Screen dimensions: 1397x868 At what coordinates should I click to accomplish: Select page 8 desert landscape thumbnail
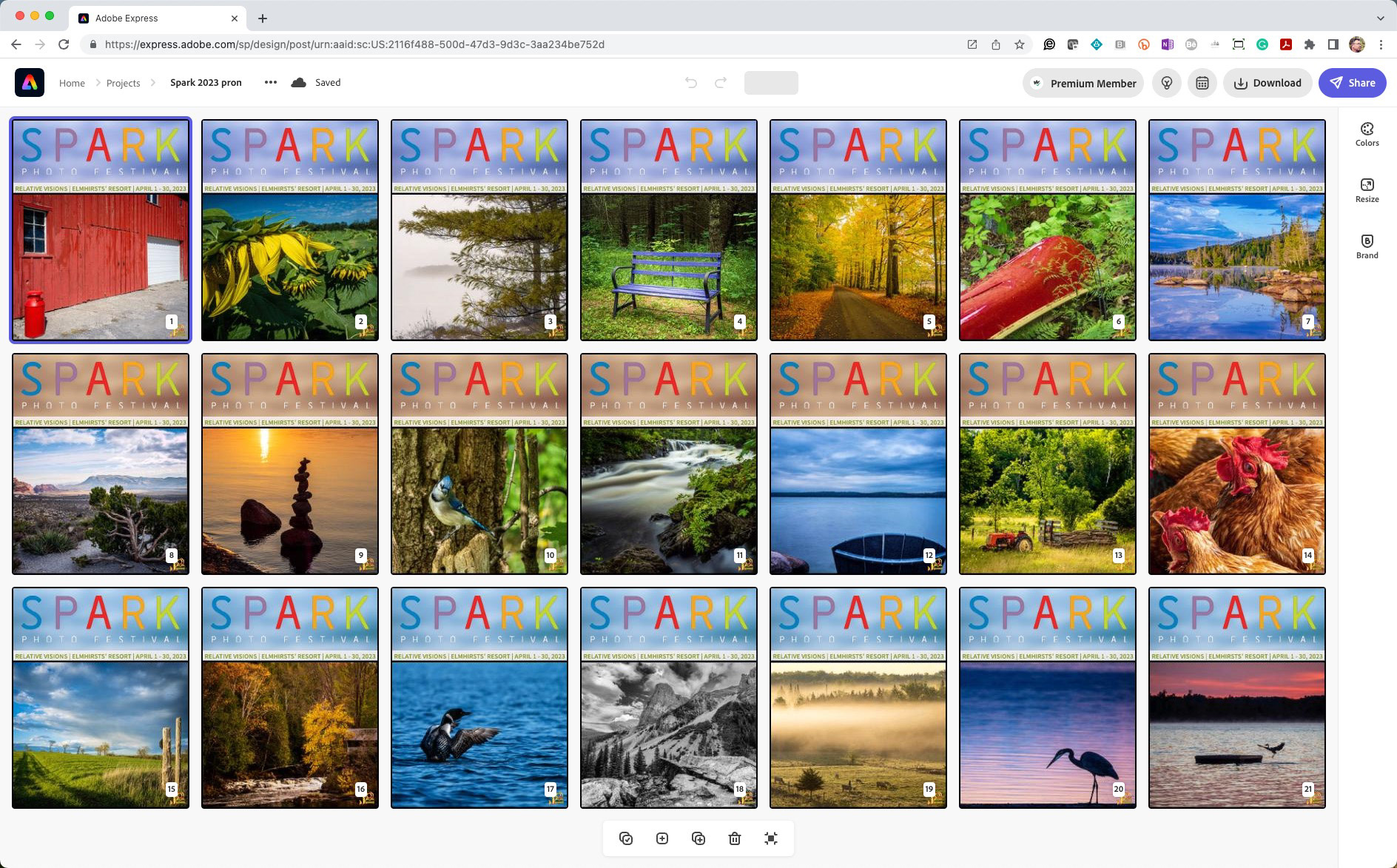pyautogui.click(x=101, y=464)
